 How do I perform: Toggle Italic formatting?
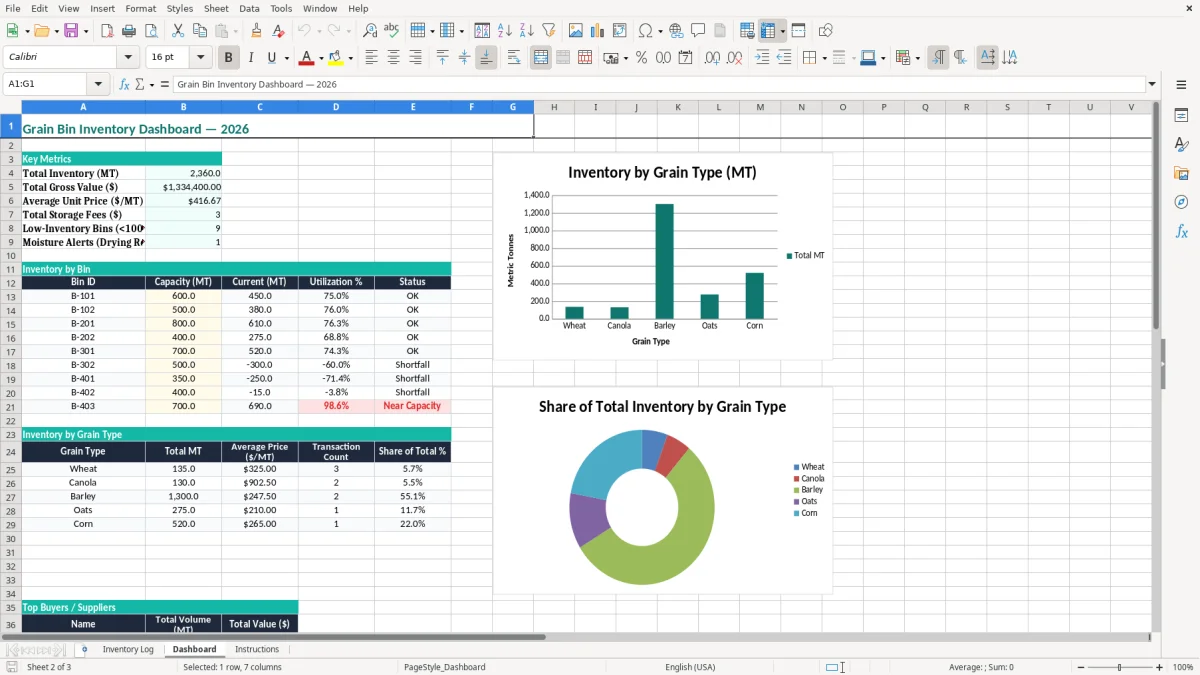pyautogui.click(x=250, y=58)
